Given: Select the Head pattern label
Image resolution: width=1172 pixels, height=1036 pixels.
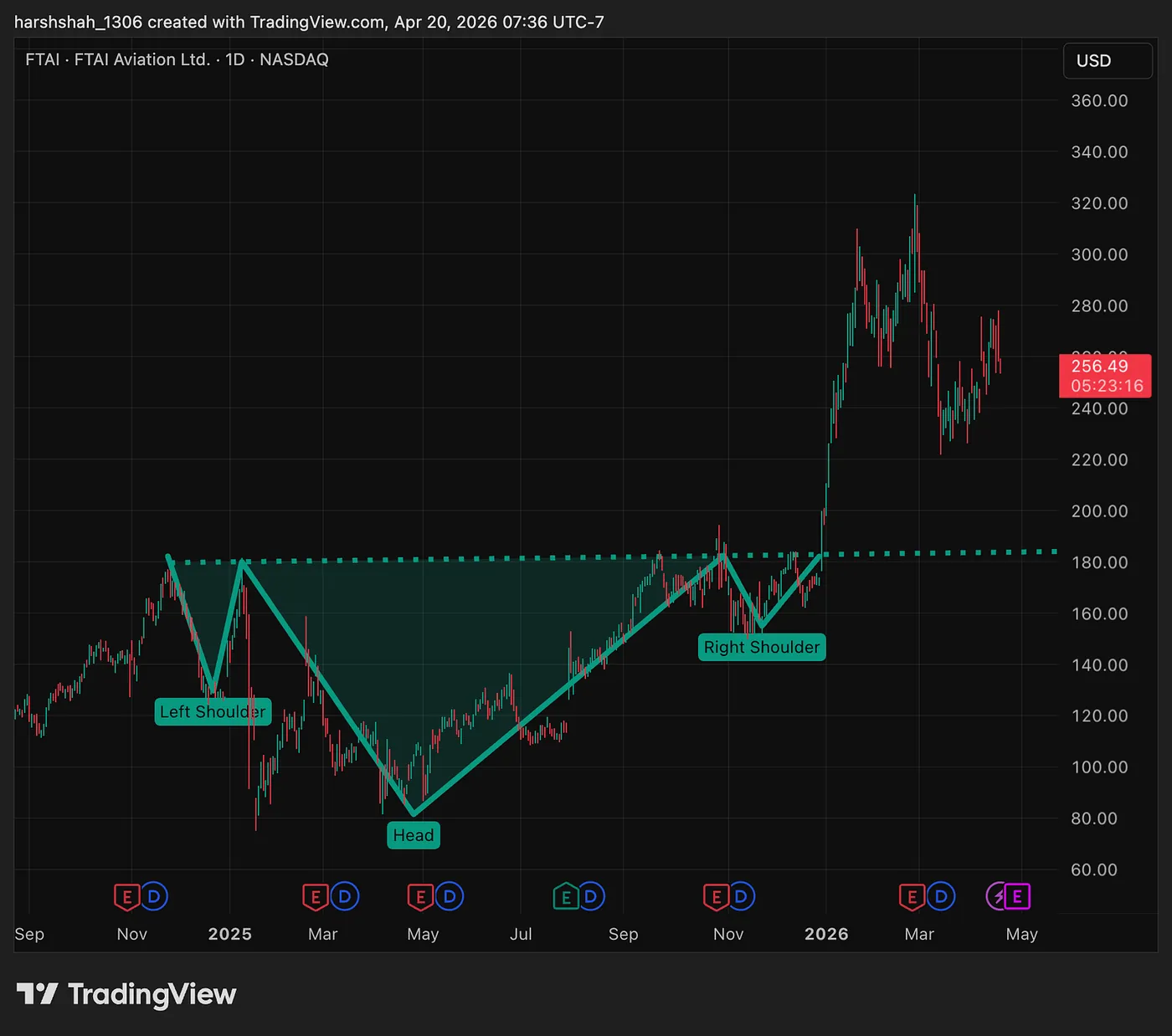Looking at the screenshot, I should [414, 835].
